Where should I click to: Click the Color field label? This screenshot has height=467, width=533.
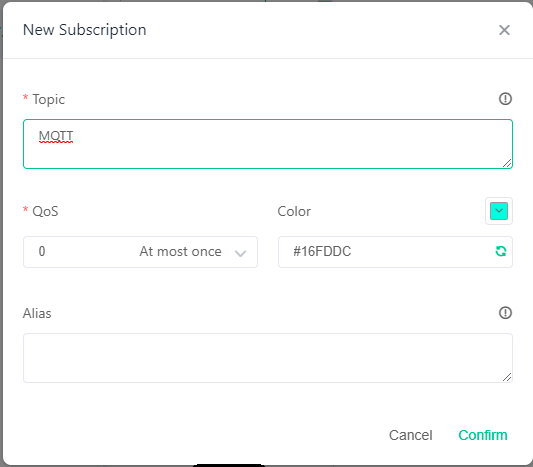294,211
